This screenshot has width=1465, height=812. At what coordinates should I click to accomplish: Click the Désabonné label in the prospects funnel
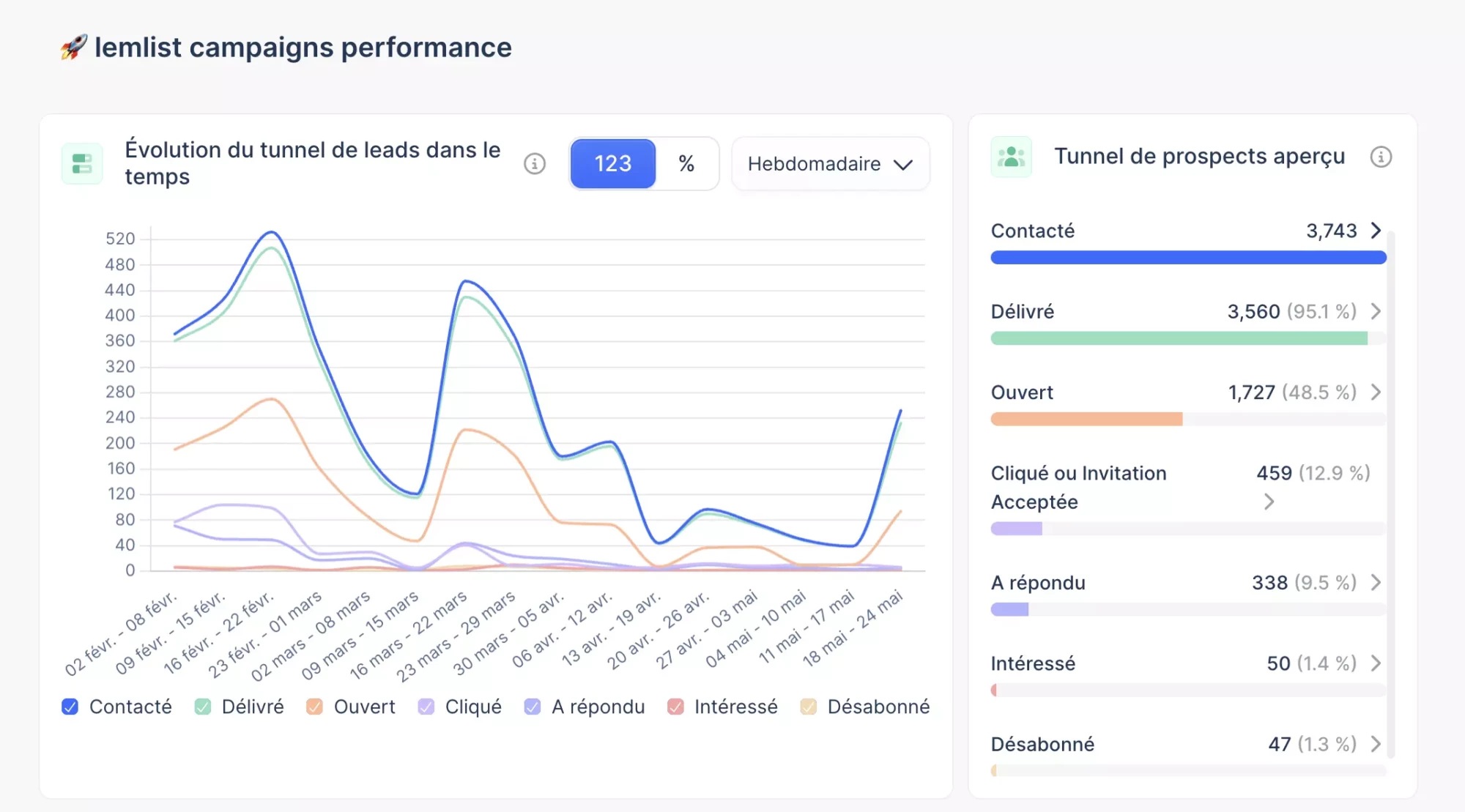pos(1042,744)
